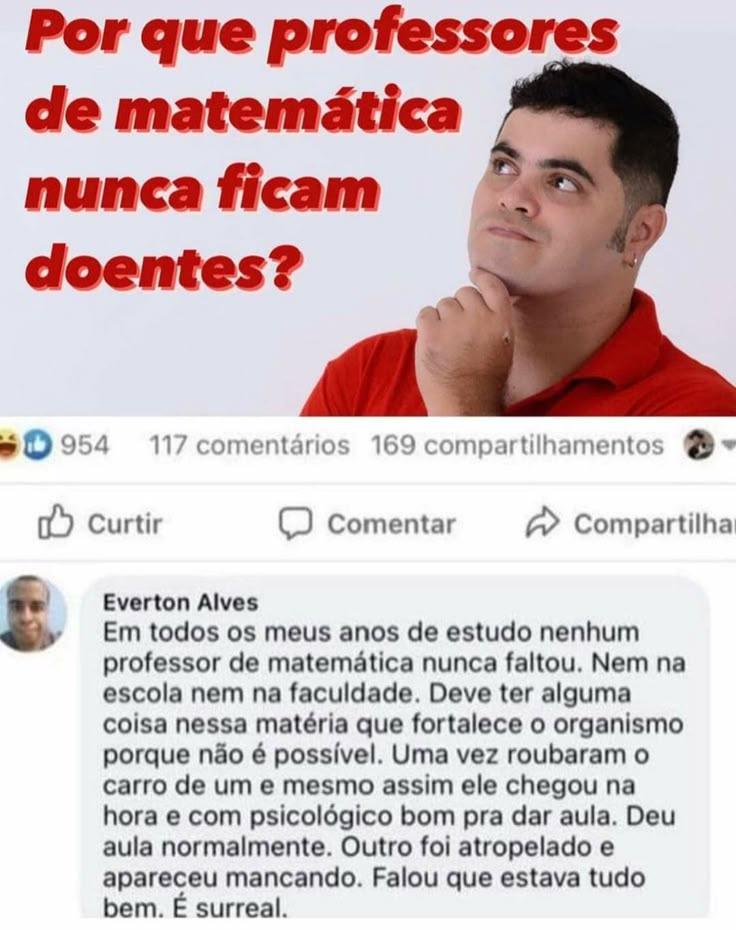Expand the dropdown arrow next to small avatar
The height and width of the screenshot is (930, 736).
point(728,444)
